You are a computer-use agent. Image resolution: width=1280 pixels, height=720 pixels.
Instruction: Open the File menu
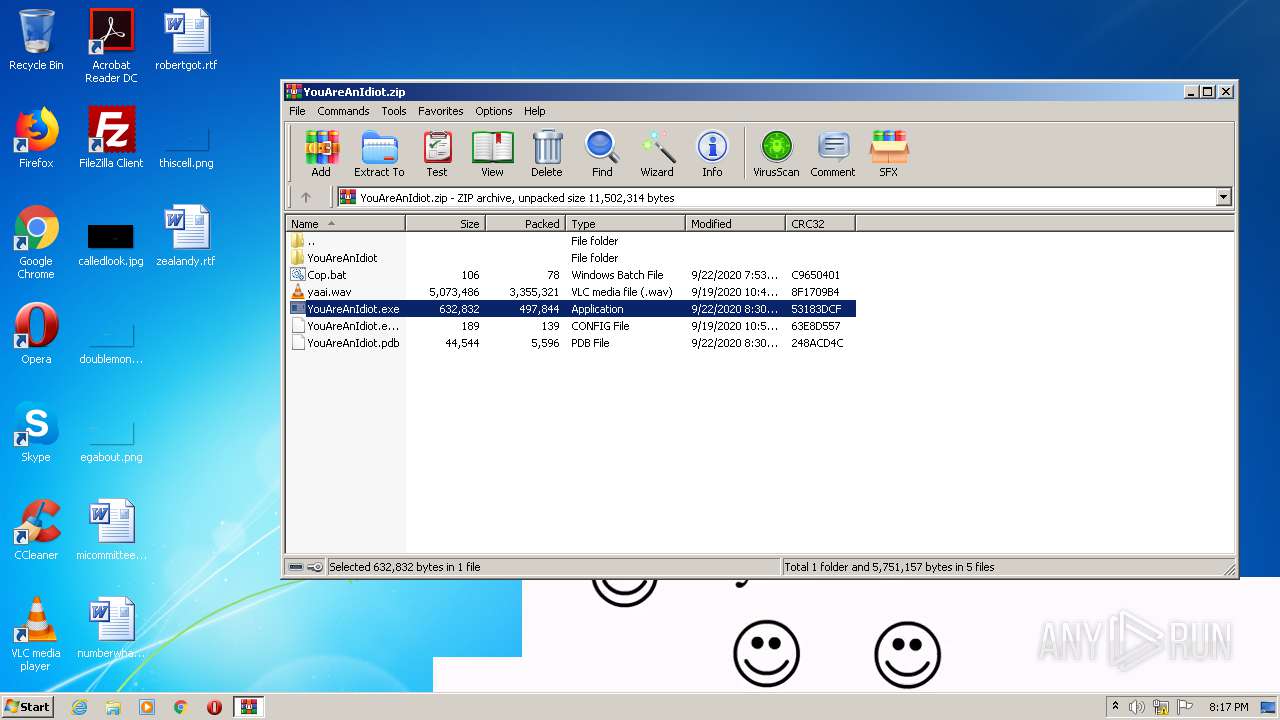297,111
